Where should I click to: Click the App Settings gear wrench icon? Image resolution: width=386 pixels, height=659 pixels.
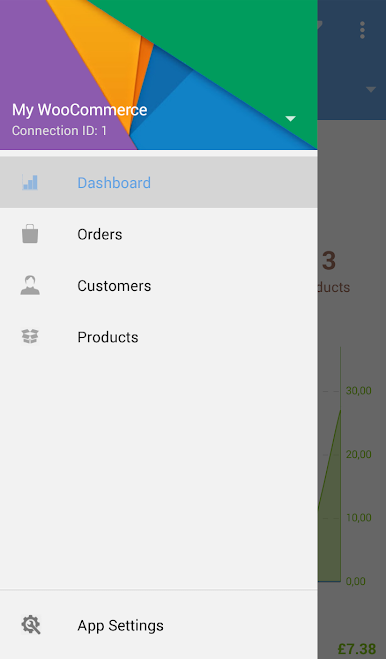pos(31,625)
